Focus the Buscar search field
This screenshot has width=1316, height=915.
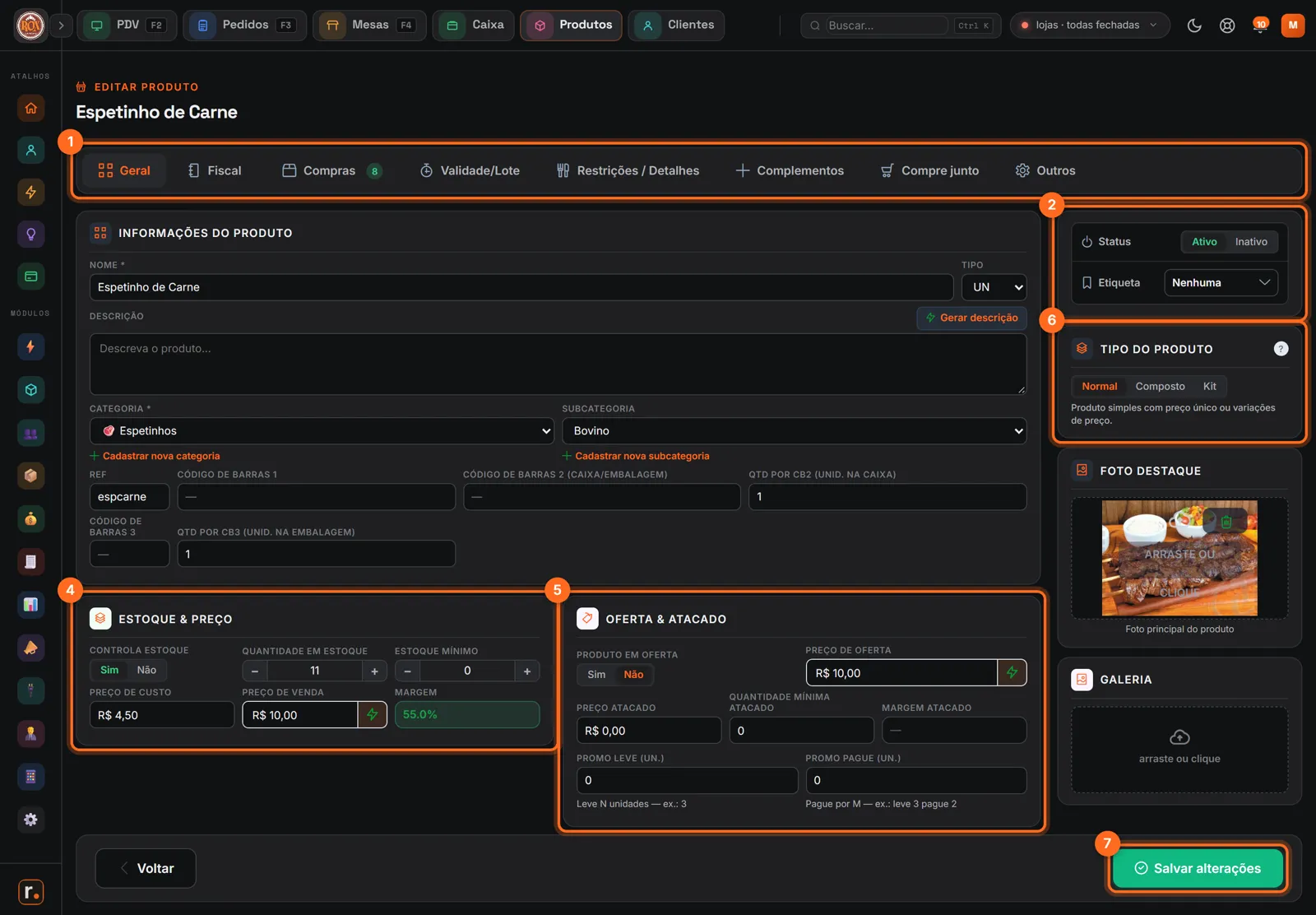click(887, 26)
